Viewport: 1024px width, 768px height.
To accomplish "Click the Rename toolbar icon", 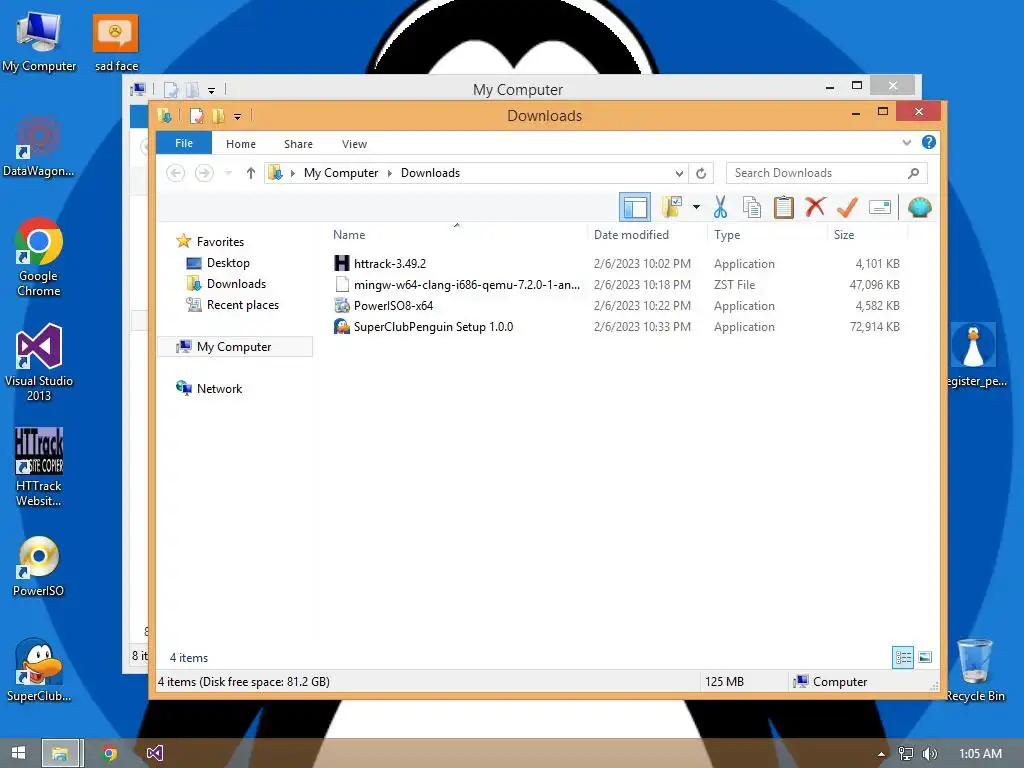I will tap(880, 208).
